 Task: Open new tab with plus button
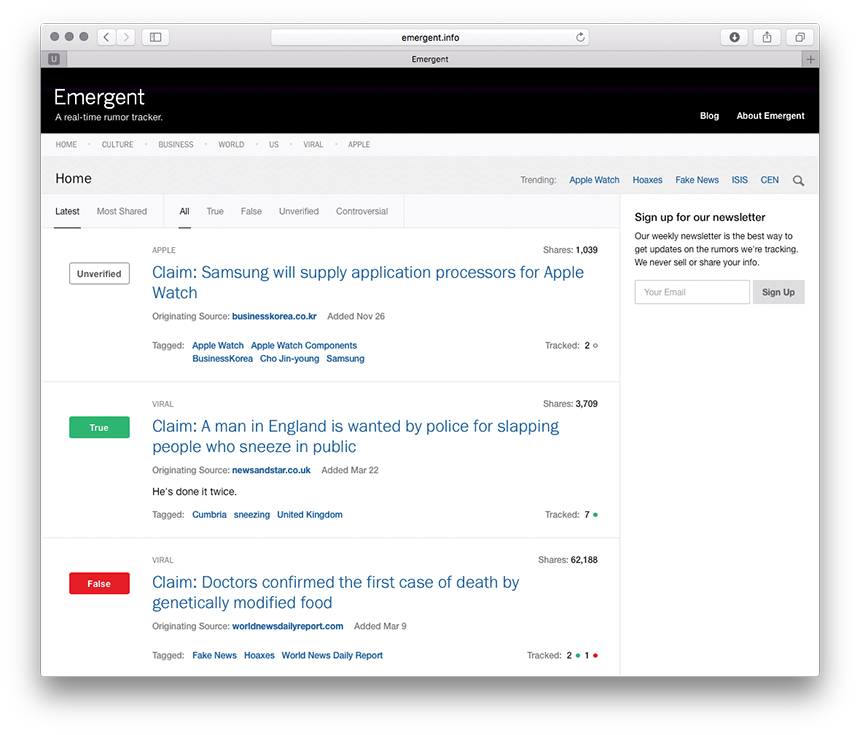pos(810,59)
